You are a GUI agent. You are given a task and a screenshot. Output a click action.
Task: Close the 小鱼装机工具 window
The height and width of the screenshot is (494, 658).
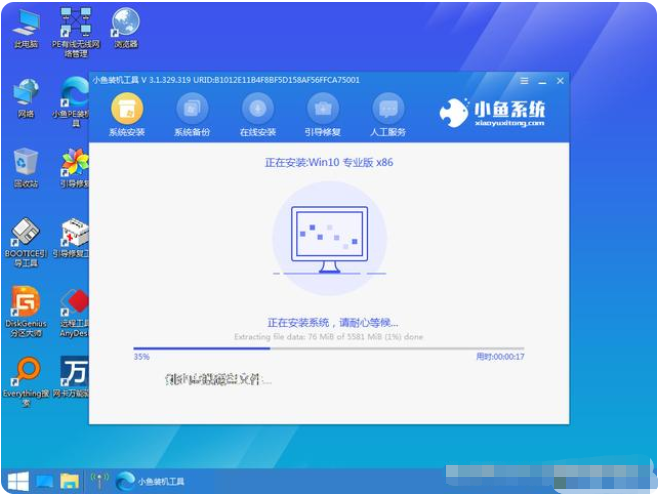click(560, 81)
